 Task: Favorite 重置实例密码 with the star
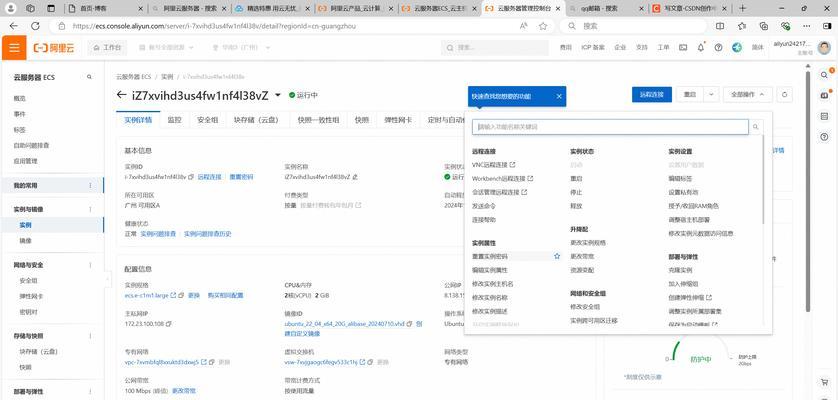[557, 257]
